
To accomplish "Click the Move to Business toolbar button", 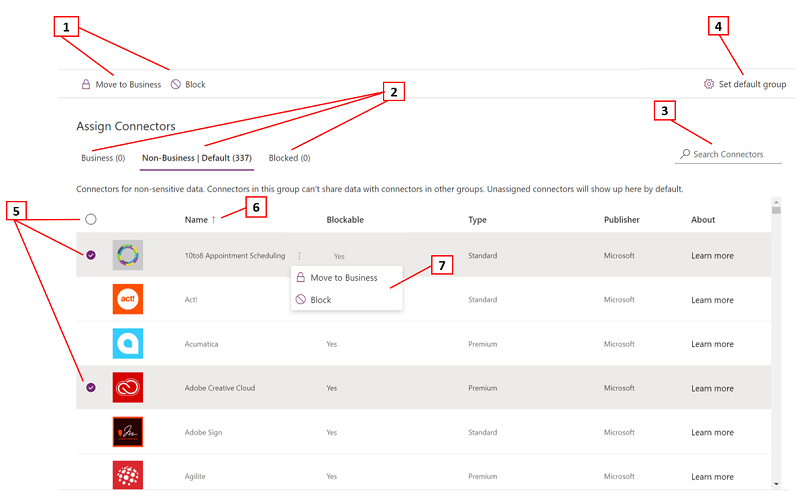I will (x=121, y=84).
